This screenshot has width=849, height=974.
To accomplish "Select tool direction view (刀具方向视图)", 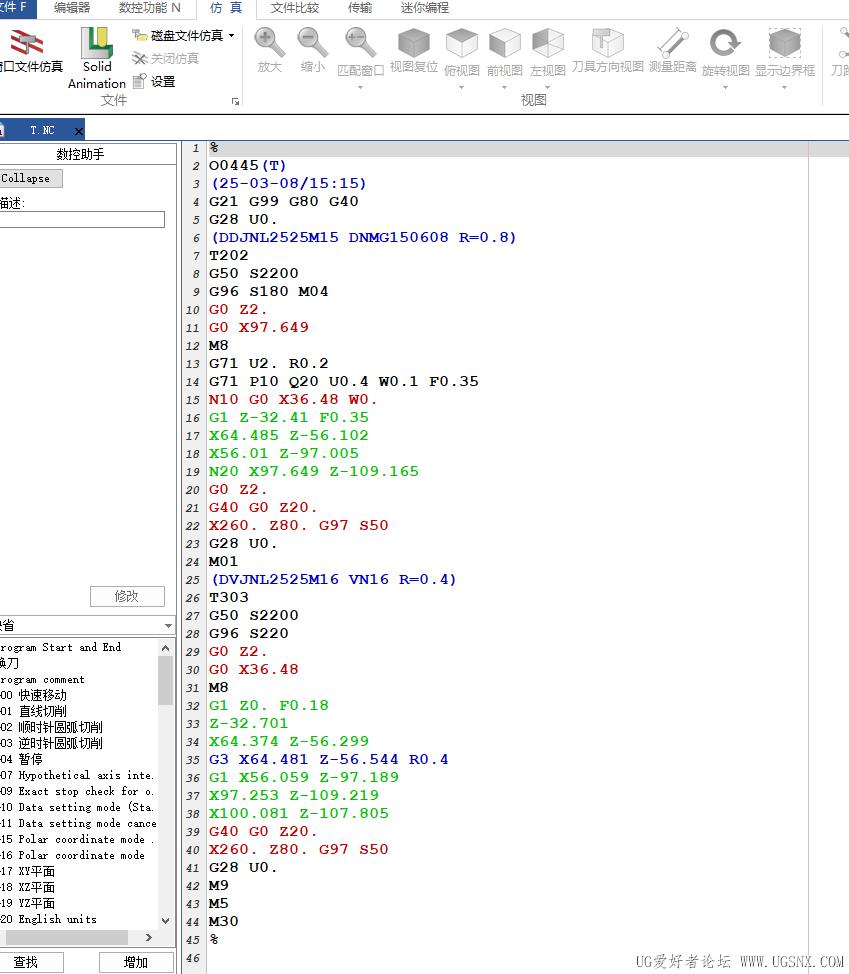I will [x=607, y=50].
